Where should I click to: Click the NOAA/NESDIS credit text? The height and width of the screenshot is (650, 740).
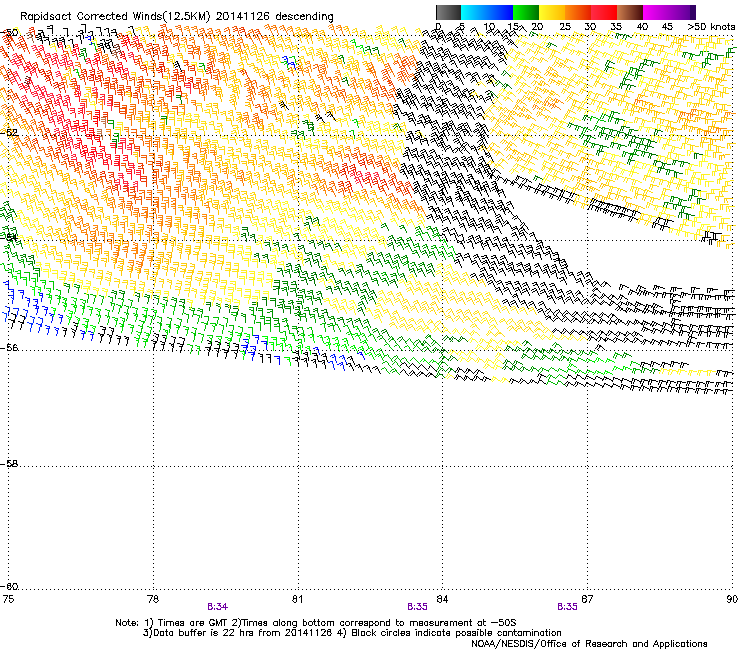(589, 644)
